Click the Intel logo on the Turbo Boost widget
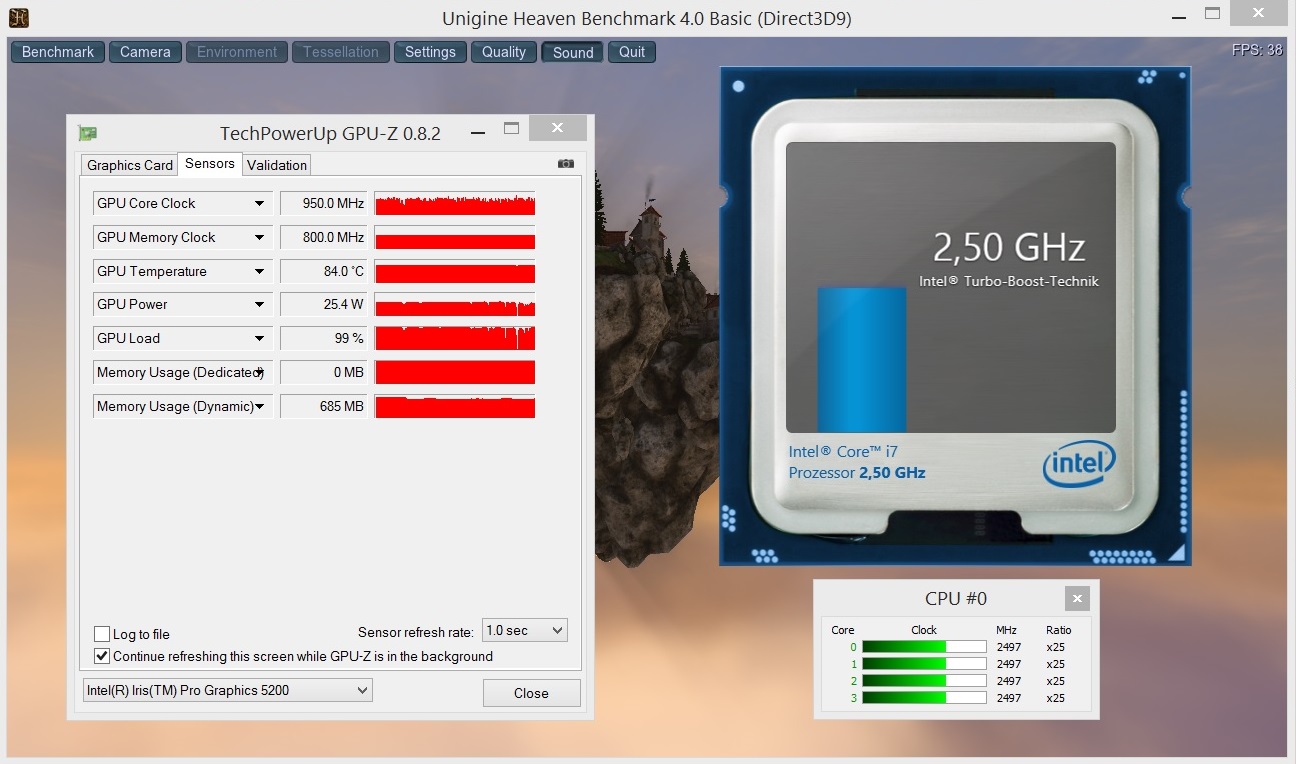This screenshot has width=1296, height=764. 1079,465
